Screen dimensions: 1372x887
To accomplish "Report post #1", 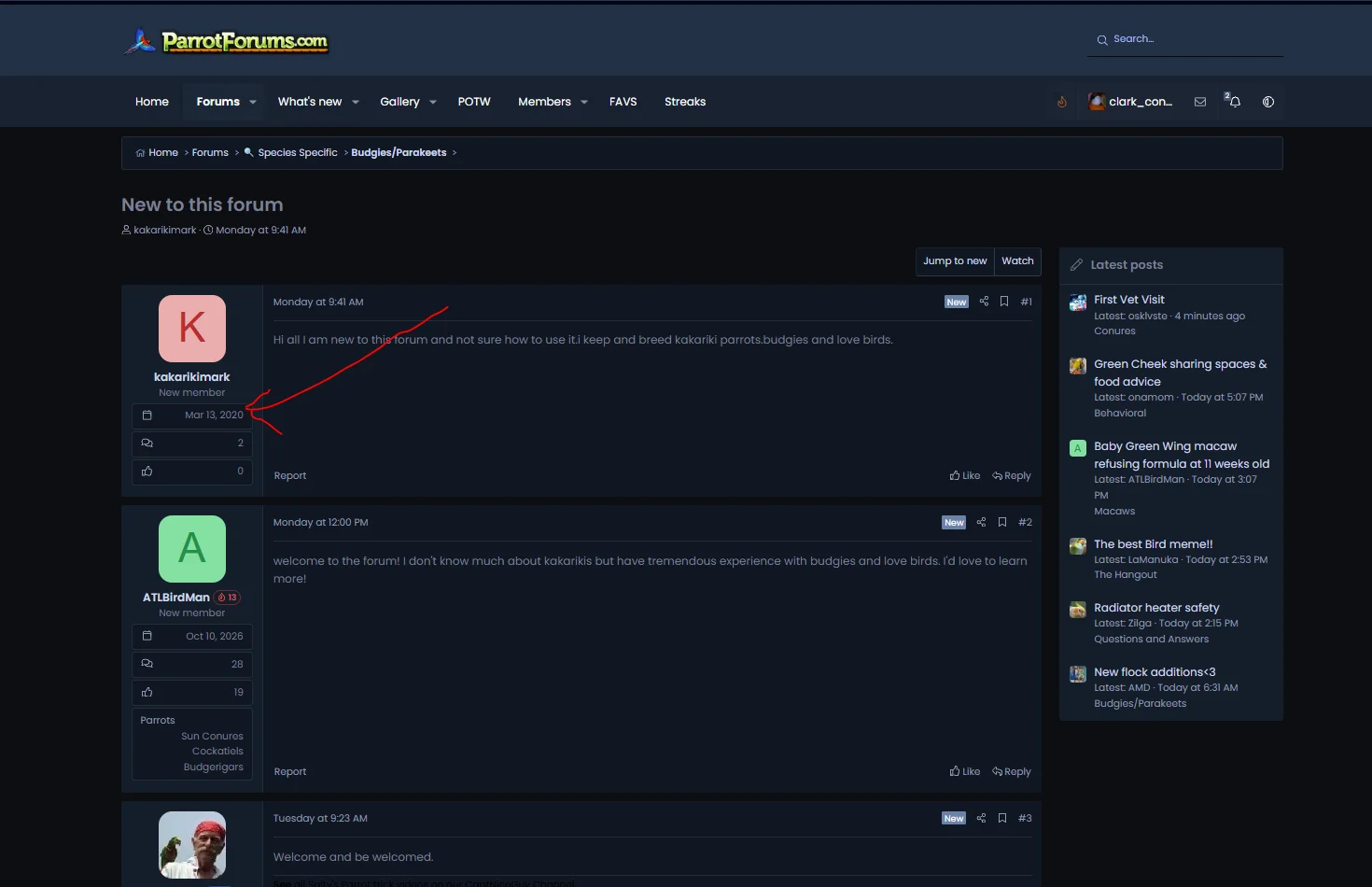I will tap(290, 475).
